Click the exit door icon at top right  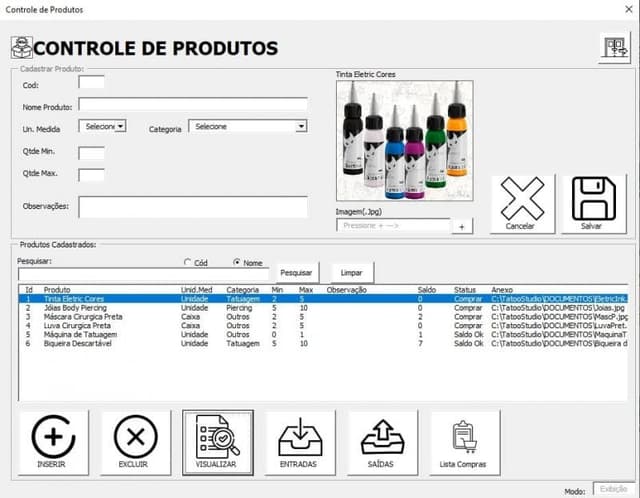click(x=615, y=48)
